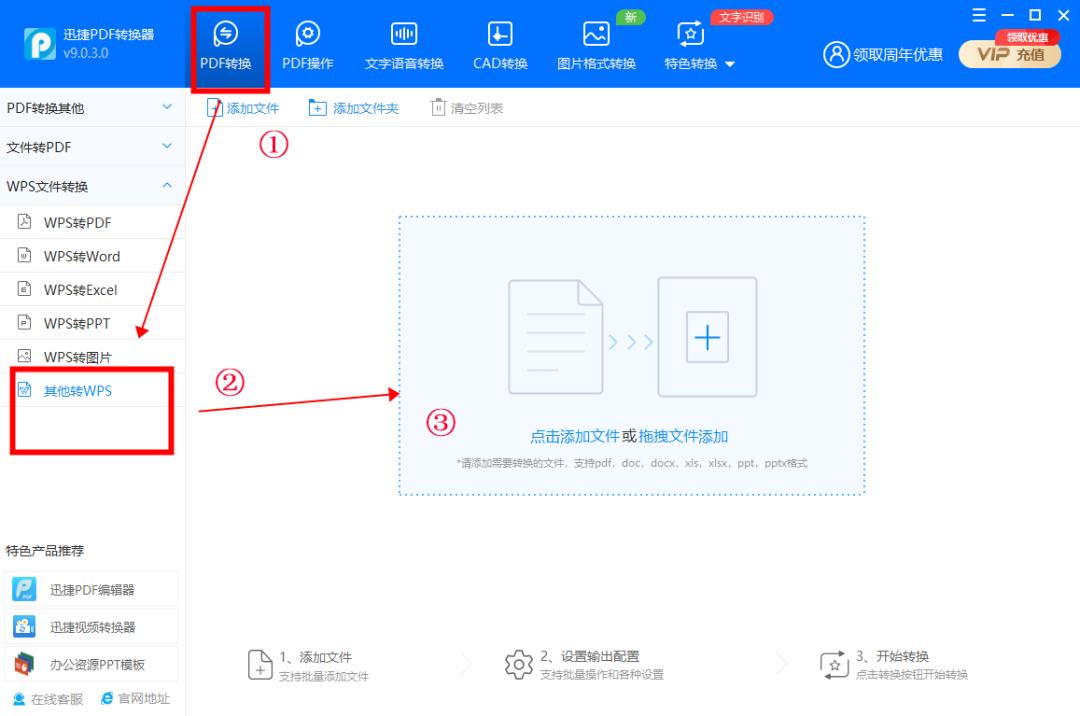Expand the PDF转换其他 section

click(92, 107)
